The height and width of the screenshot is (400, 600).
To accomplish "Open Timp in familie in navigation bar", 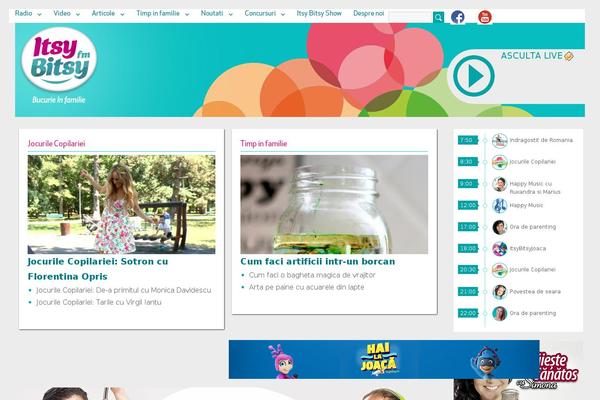I will pyautogui.click(x=158, y=13).
